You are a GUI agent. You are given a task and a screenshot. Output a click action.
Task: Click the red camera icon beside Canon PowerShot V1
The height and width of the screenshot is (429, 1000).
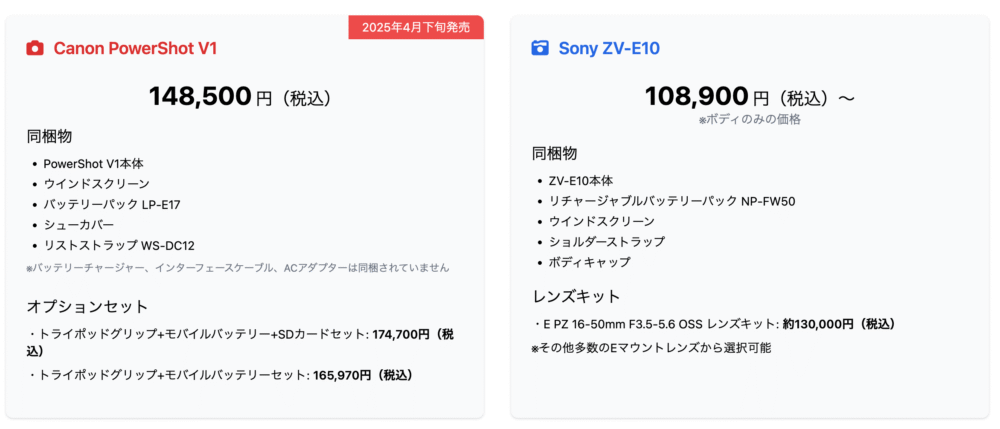point(34,48)
